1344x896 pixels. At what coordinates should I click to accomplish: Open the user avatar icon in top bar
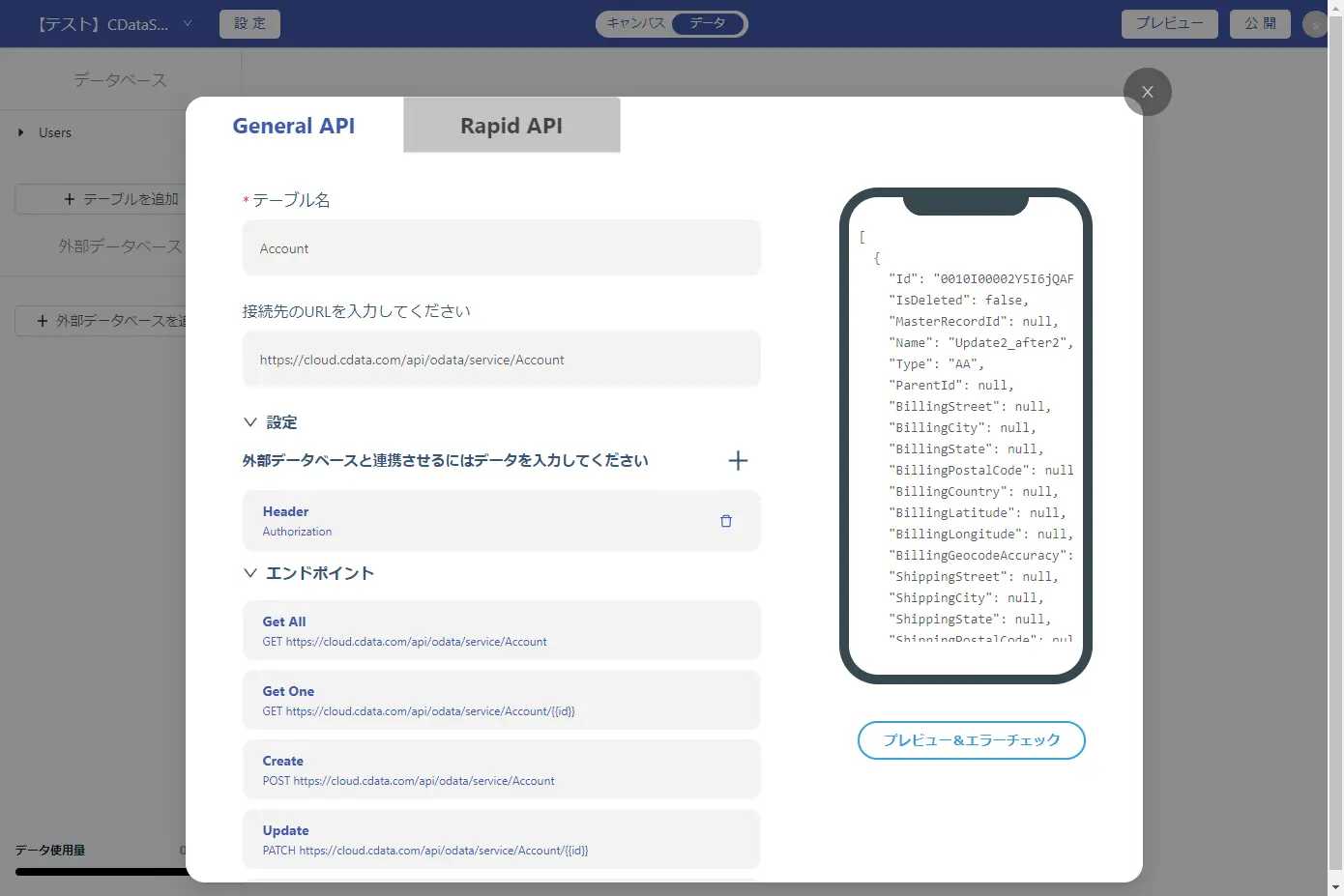click(1315, 24)
